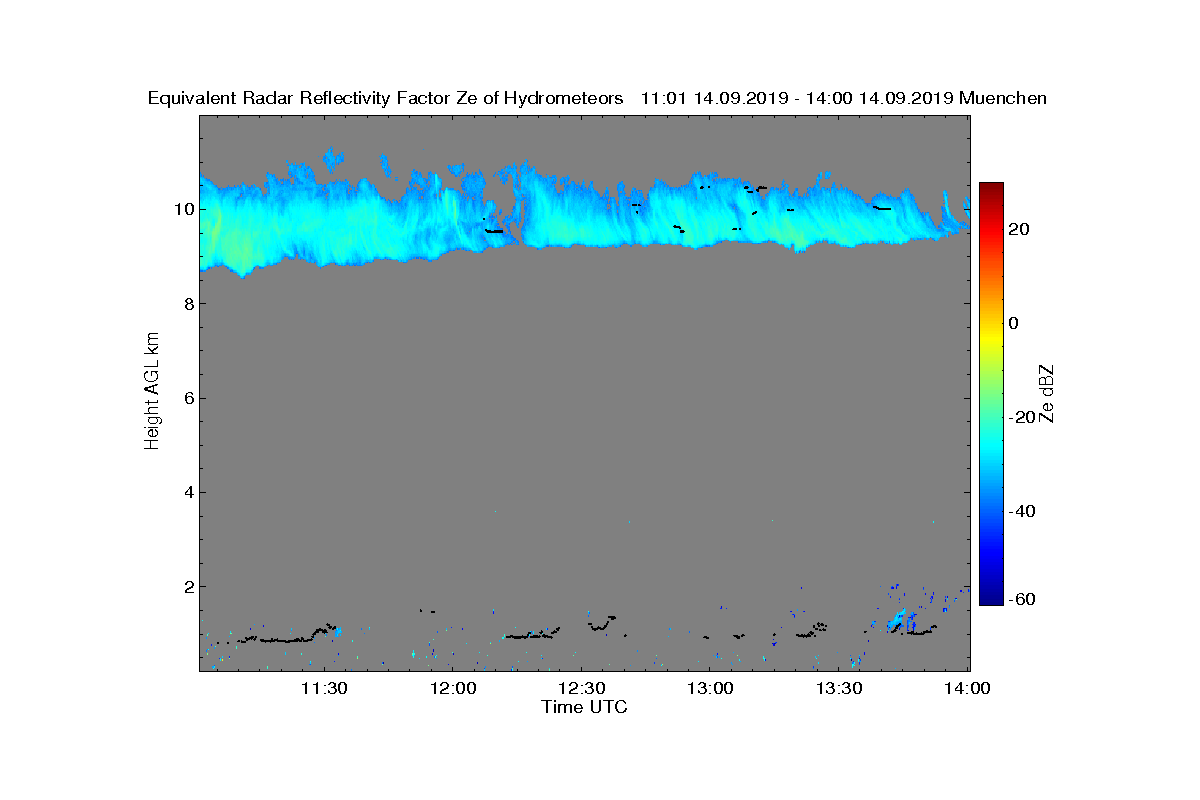Click the 12:30 time tick label
Viewport: 1200px width, 800px height.
coord(582,689)
